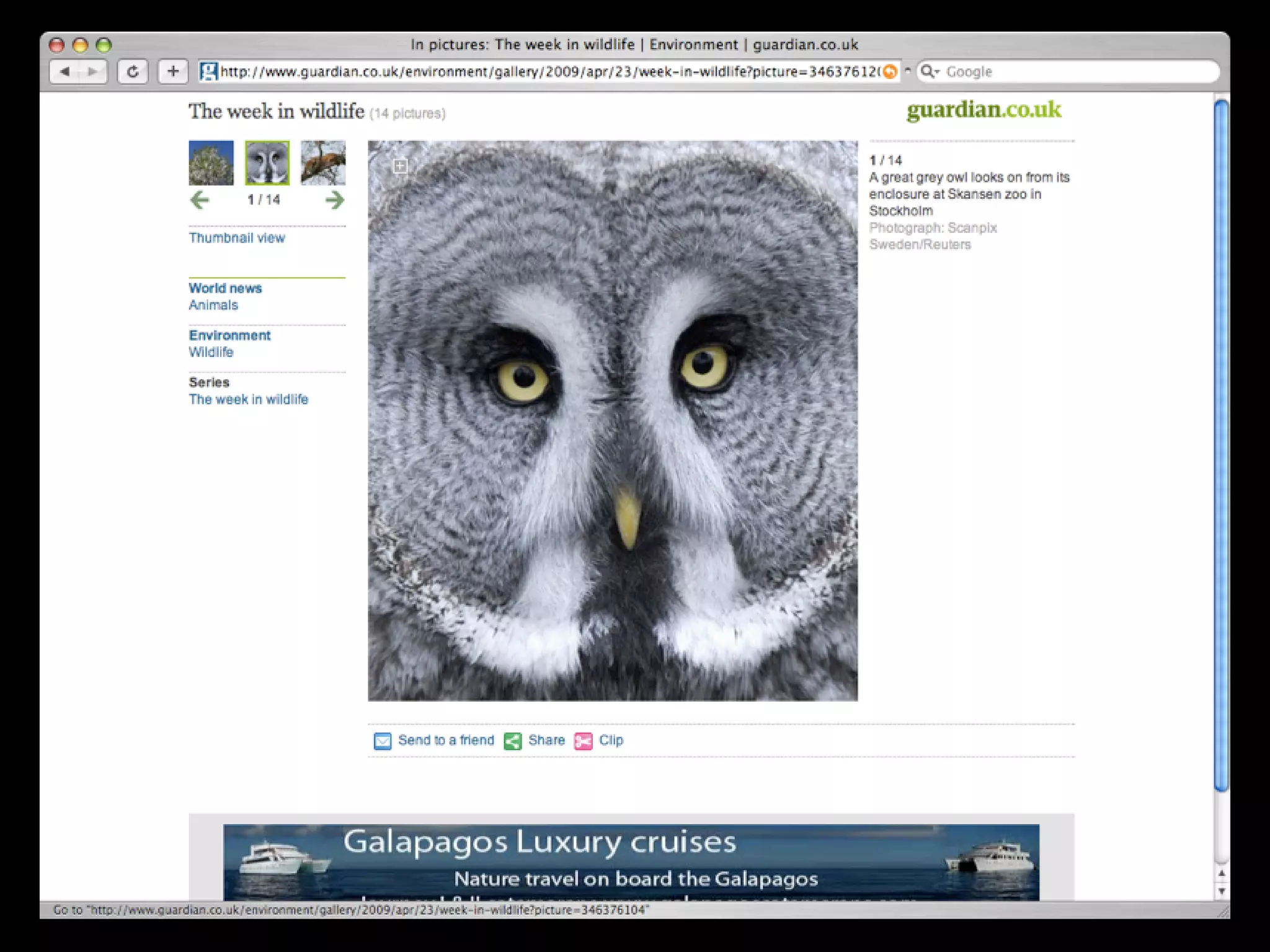1270x952 pixels.
Task: Go to the next picture with the green right arrow
Action: pos(334,200)
